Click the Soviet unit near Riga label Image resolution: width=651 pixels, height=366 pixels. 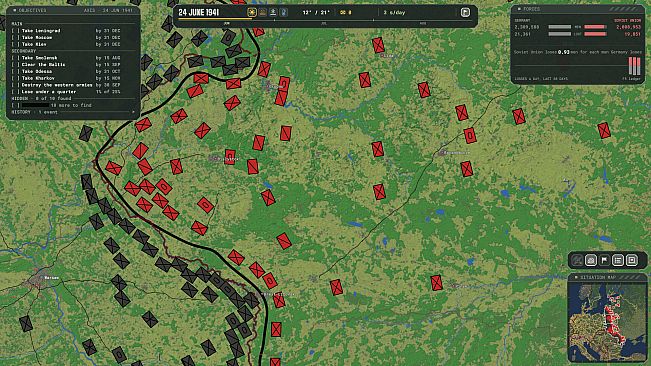(x=378, y=45)
